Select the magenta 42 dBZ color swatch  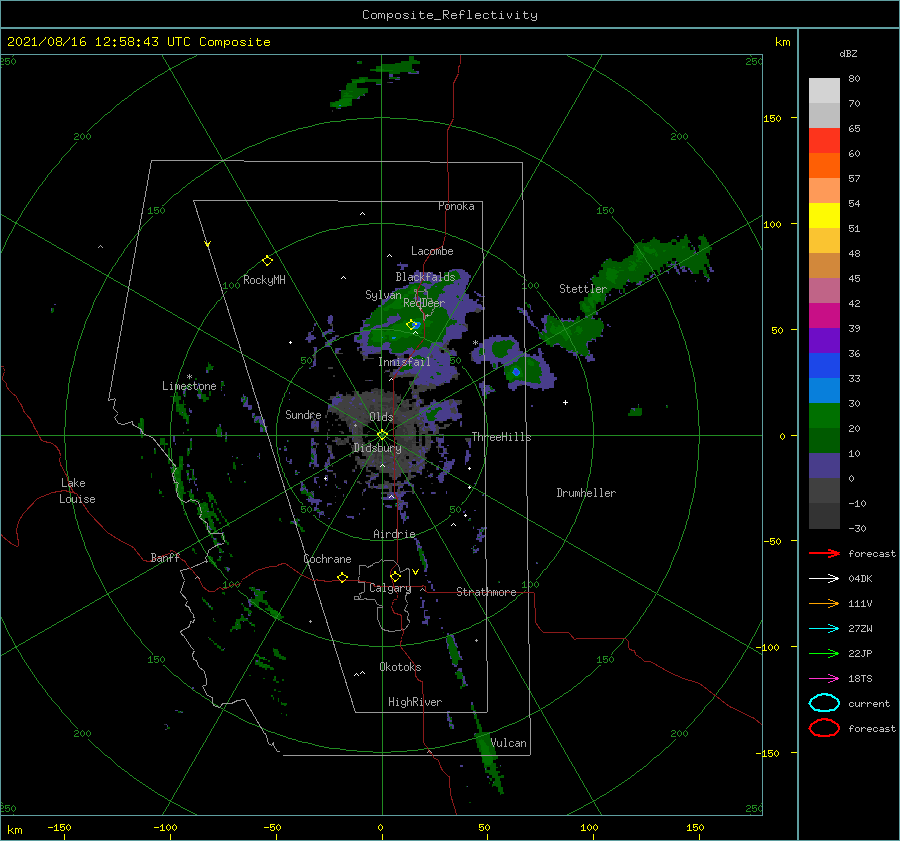pyautogui.click(x=824, y=315)
